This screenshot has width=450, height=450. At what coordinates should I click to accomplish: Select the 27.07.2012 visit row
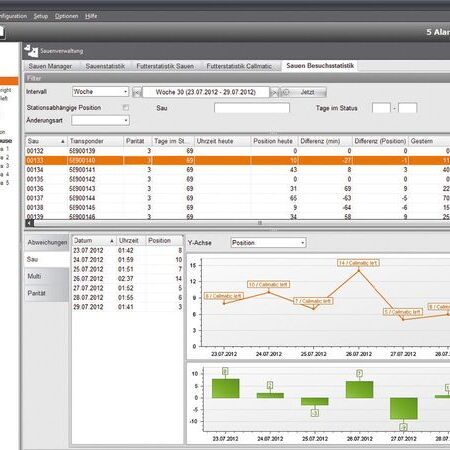point(128,288)
